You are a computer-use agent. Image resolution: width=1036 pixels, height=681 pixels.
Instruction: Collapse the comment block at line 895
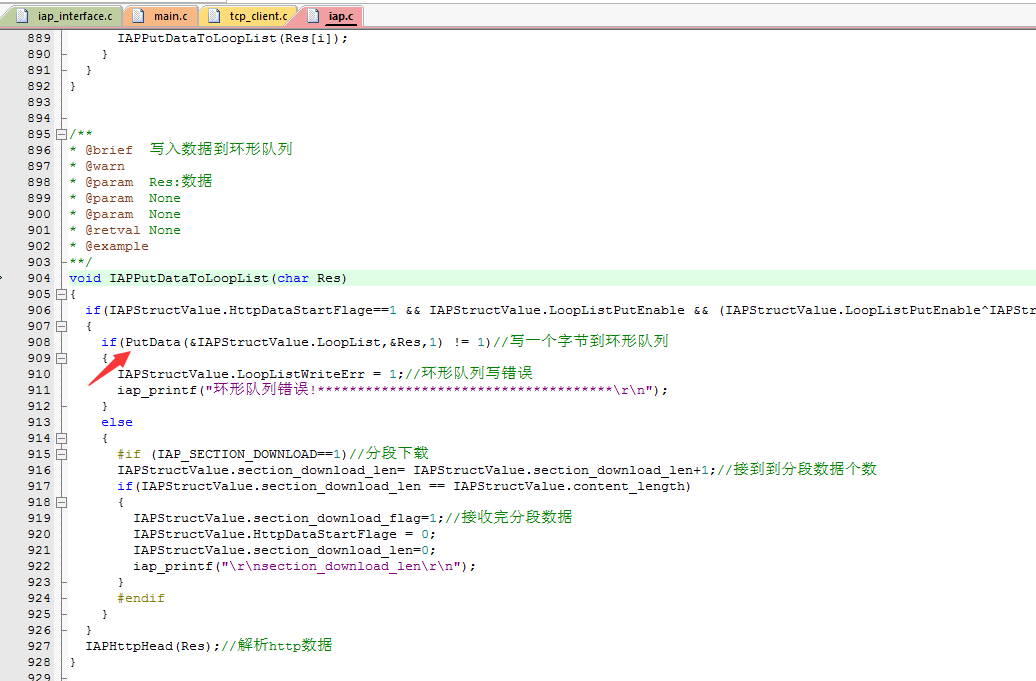[61, 134]
